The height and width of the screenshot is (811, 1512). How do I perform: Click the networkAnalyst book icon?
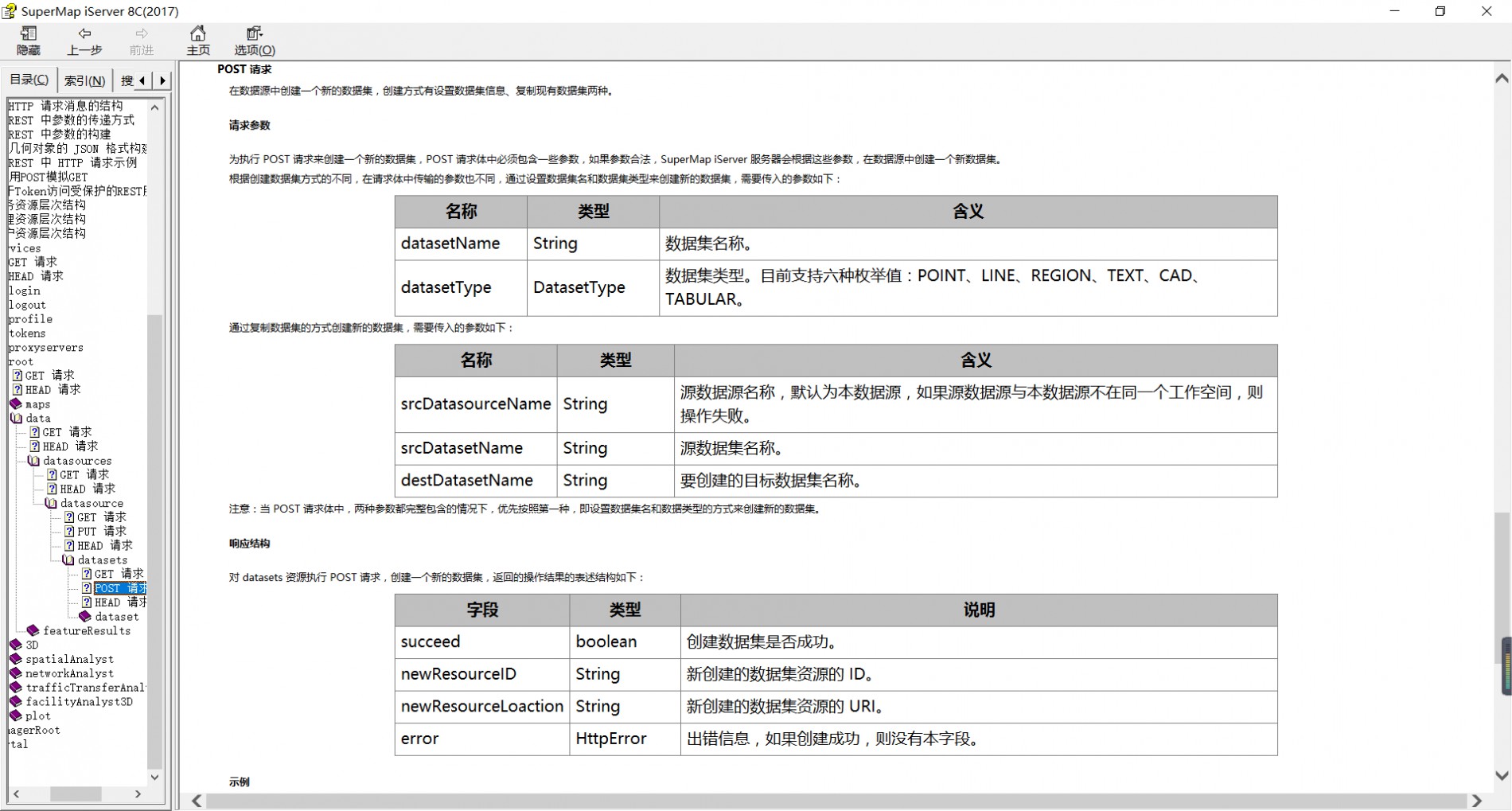pos(16,673)
